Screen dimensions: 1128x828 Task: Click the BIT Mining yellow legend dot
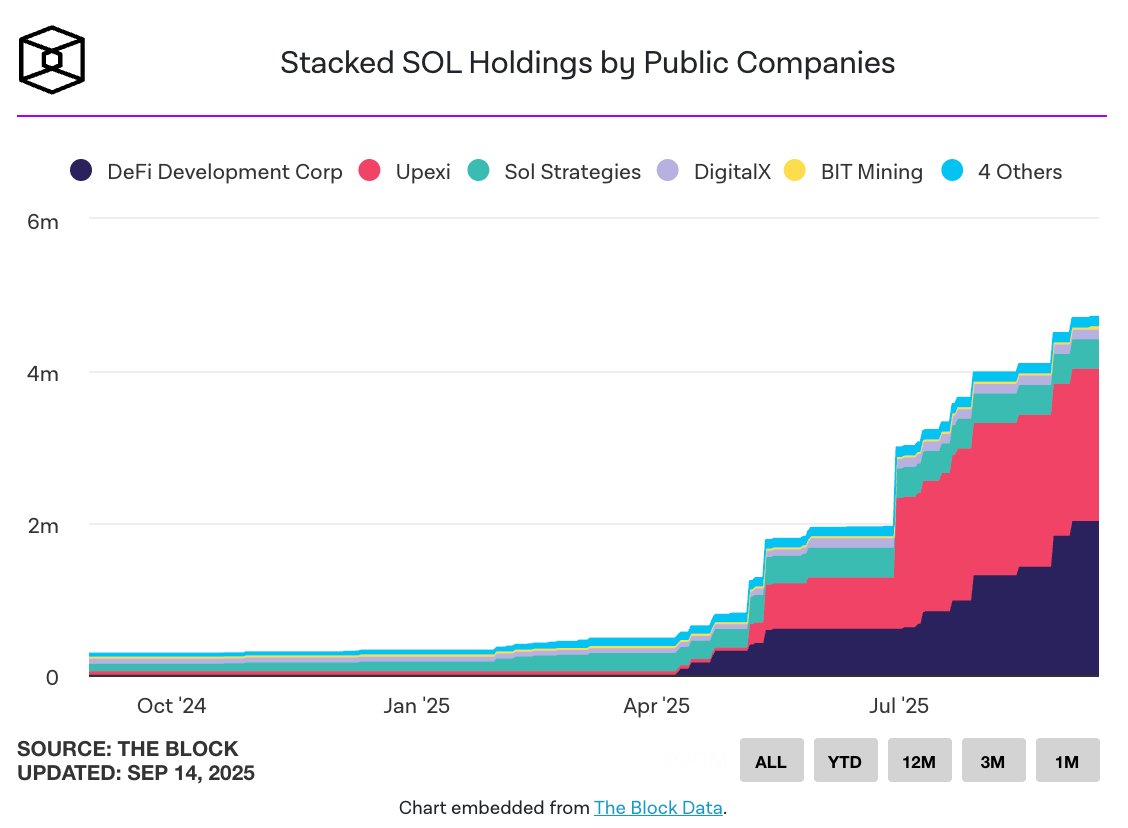click(x=795, y=171)
